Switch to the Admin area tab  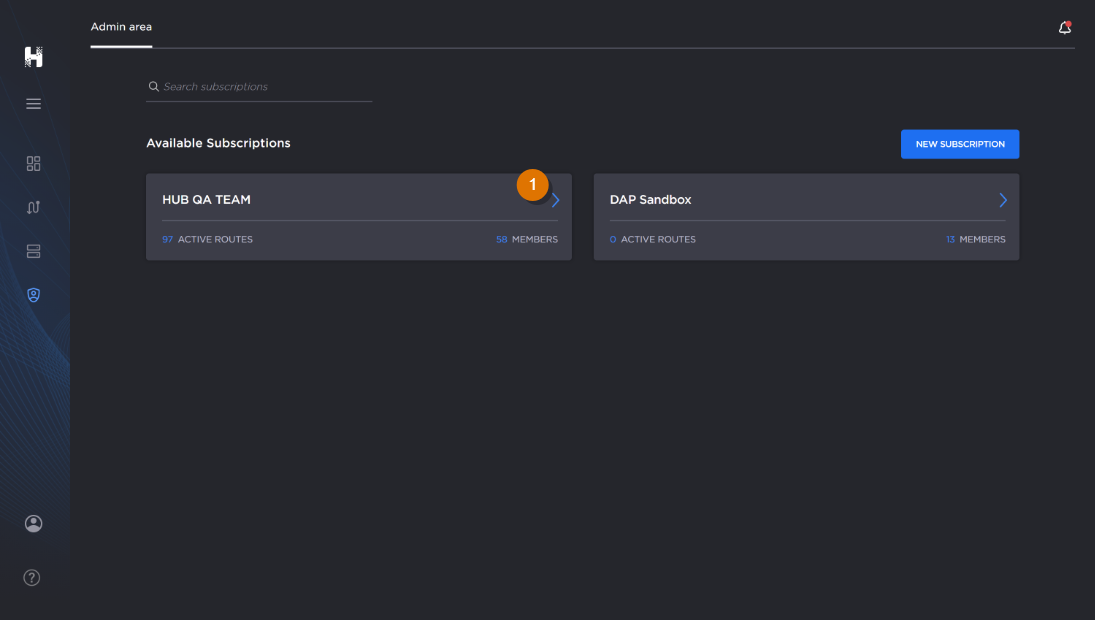121,27
